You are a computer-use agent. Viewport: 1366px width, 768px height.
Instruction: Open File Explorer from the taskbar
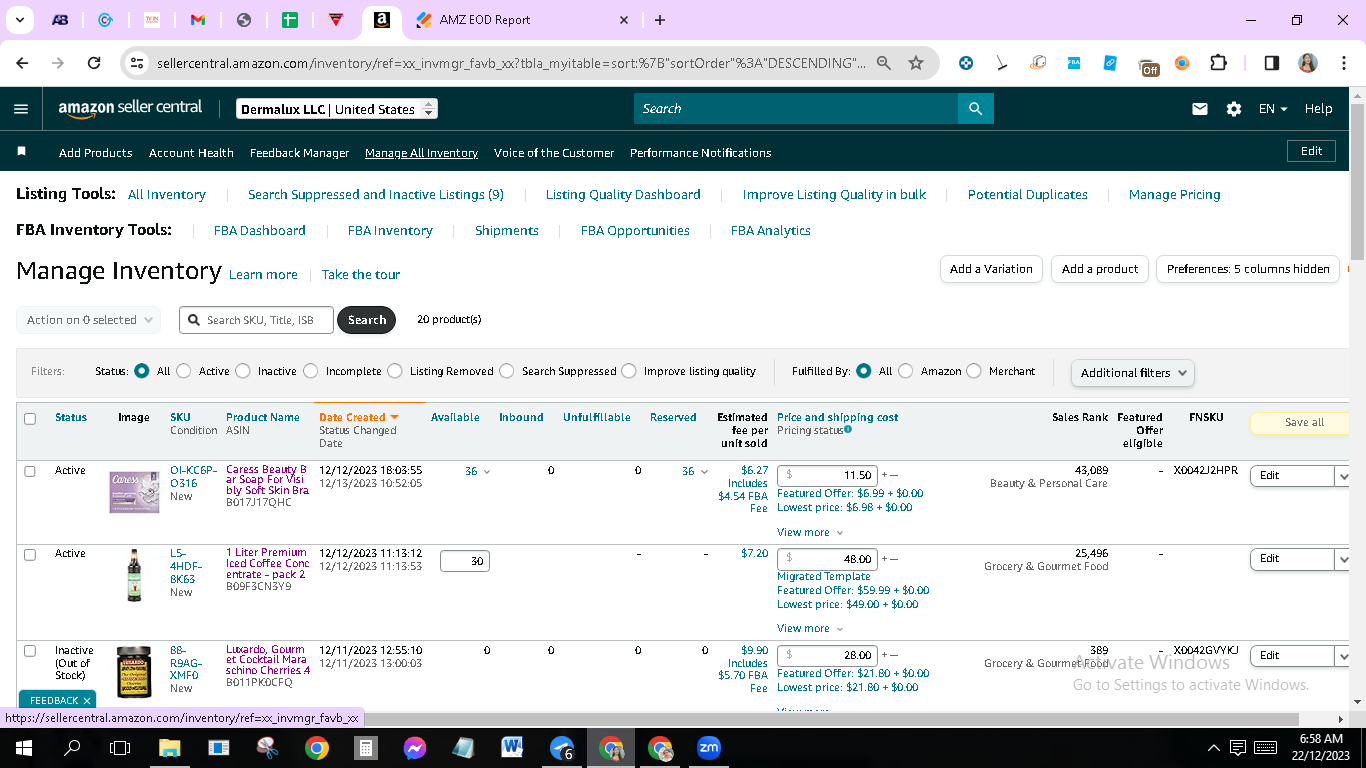[x=169, y=747]
